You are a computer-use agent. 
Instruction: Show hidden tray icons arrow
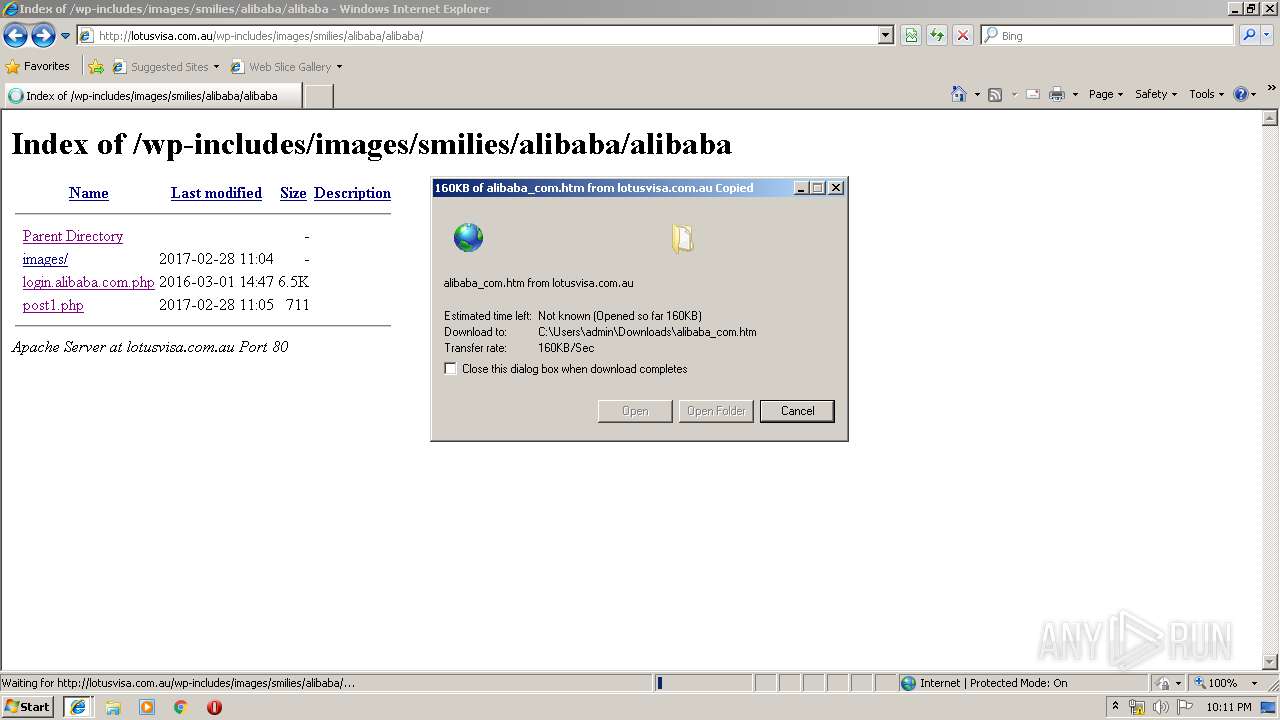(1116, 706)
